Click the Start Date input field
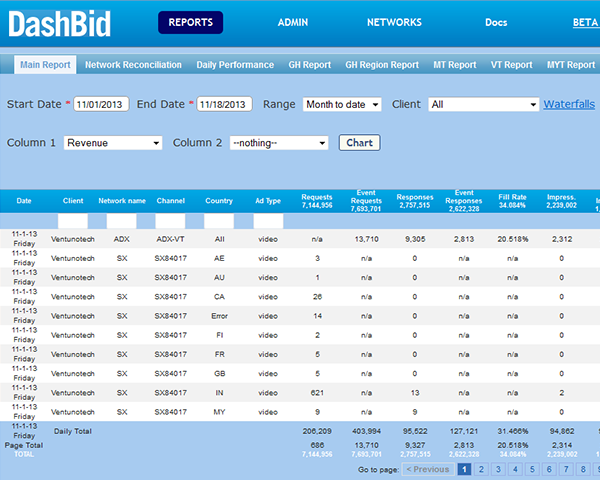This screenshot has width=600, height=480. [101, 104]
